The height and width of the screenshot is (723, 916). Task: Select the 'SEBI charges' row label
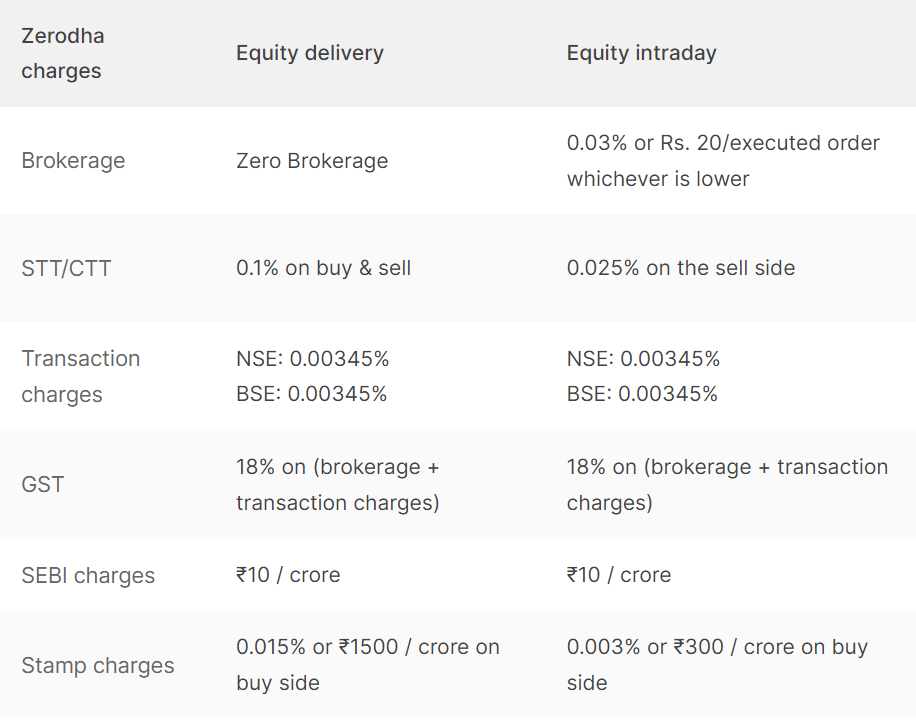(88, 575)
